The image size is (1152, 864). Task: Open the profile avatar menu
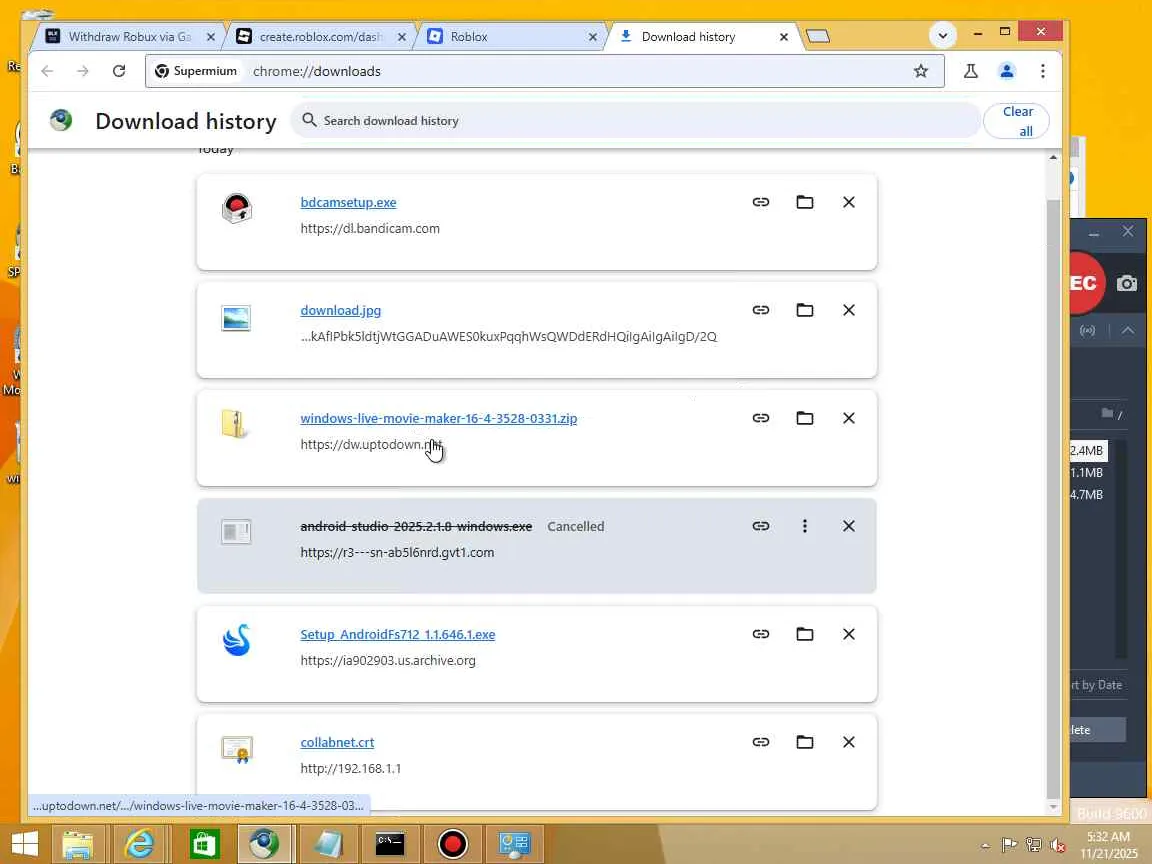pos(1007,71)
